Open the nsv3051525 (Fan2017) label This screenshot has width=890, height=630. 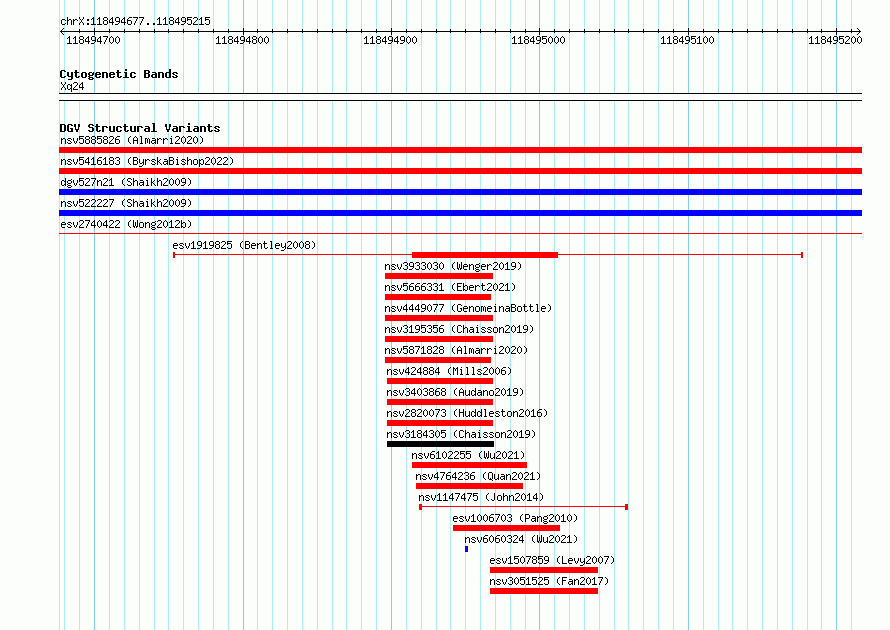click(549, 581)
